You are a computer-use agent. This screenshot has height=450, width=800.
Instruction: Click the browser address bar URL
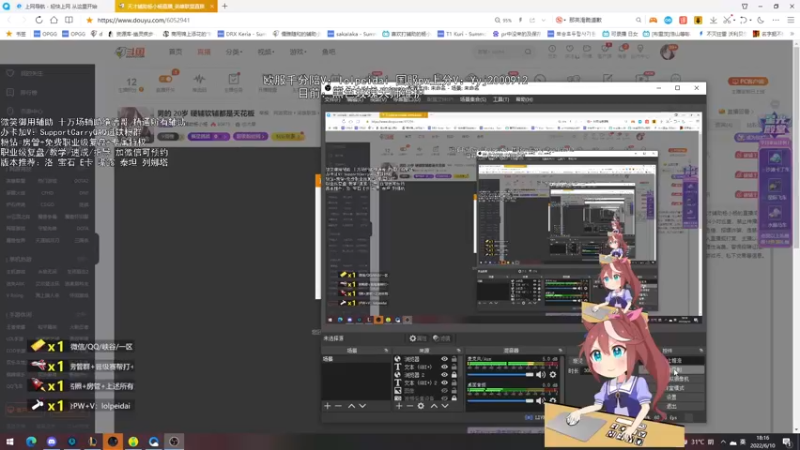point(143,20)
